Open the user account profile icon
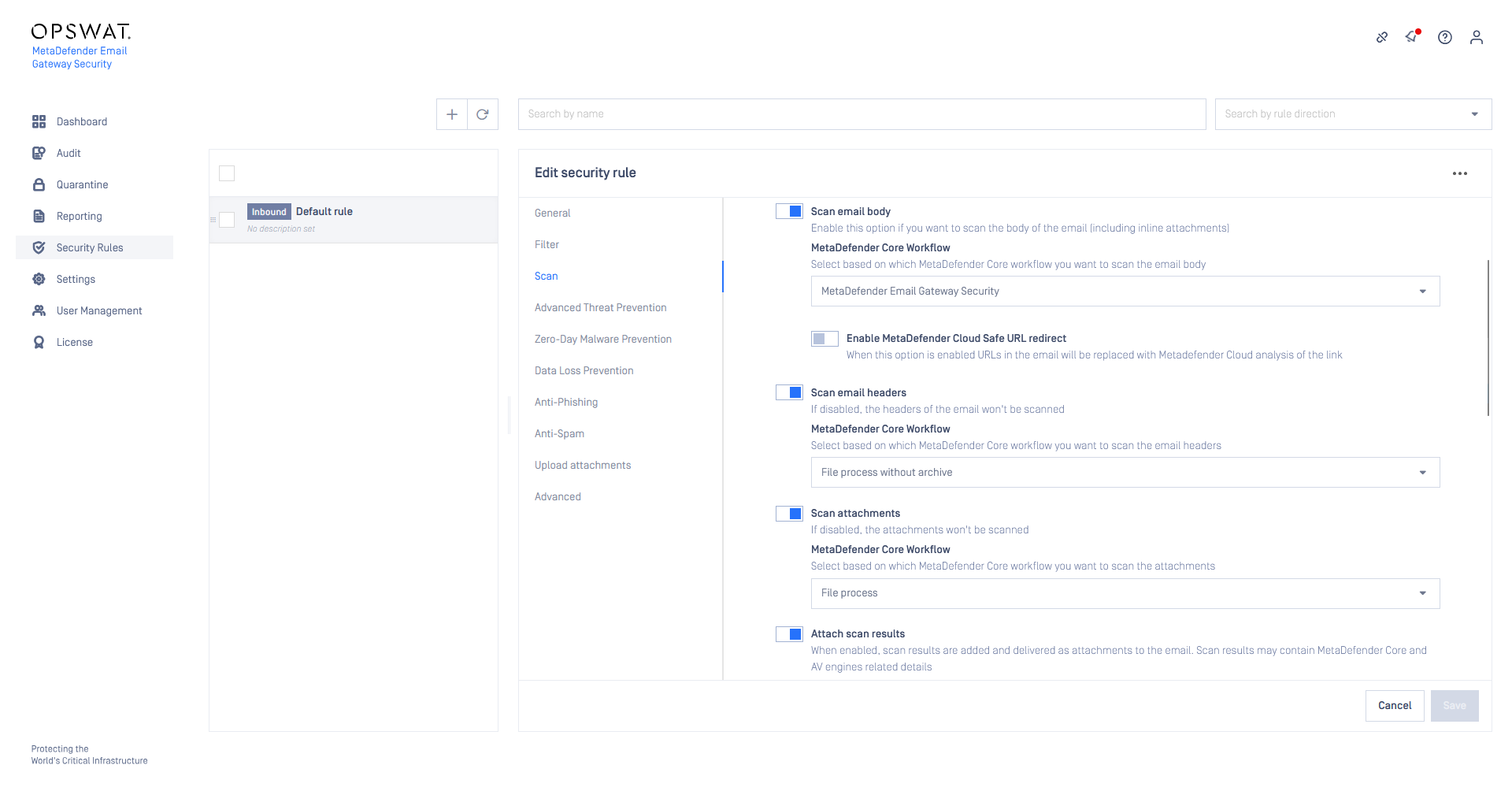This screenshot has width=1512, height=791. click(1477, 37)
